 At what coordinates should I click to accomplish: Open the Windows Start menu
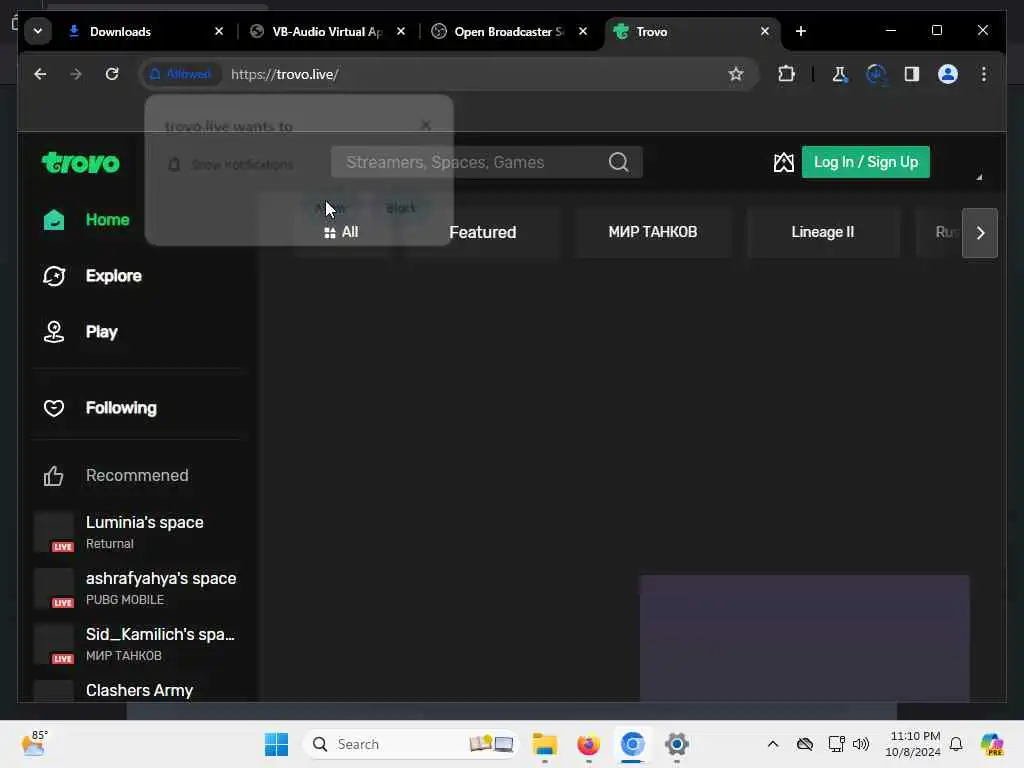point(276,744)
